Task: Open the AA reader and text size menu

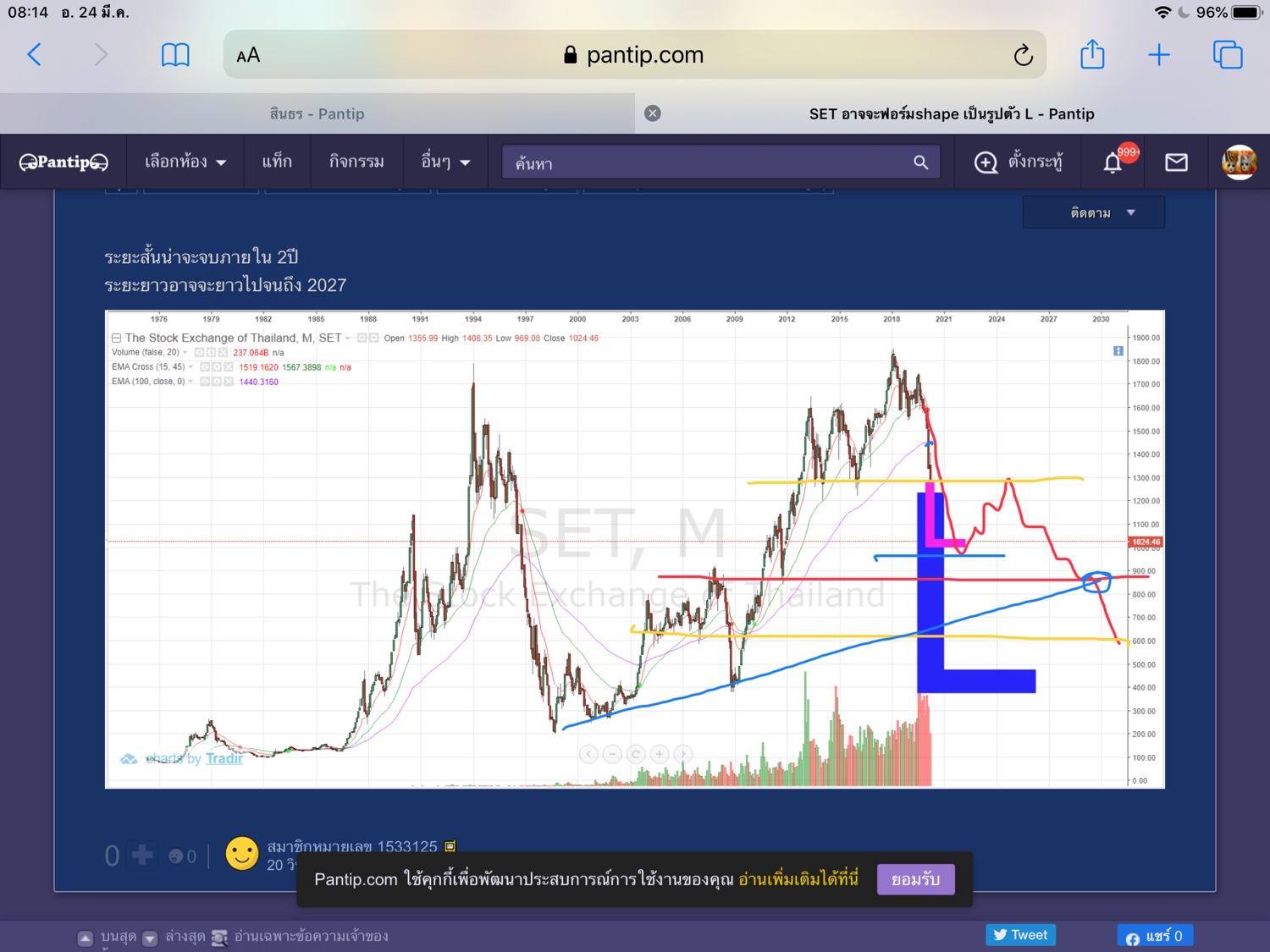Action: (x=248, y=56)
